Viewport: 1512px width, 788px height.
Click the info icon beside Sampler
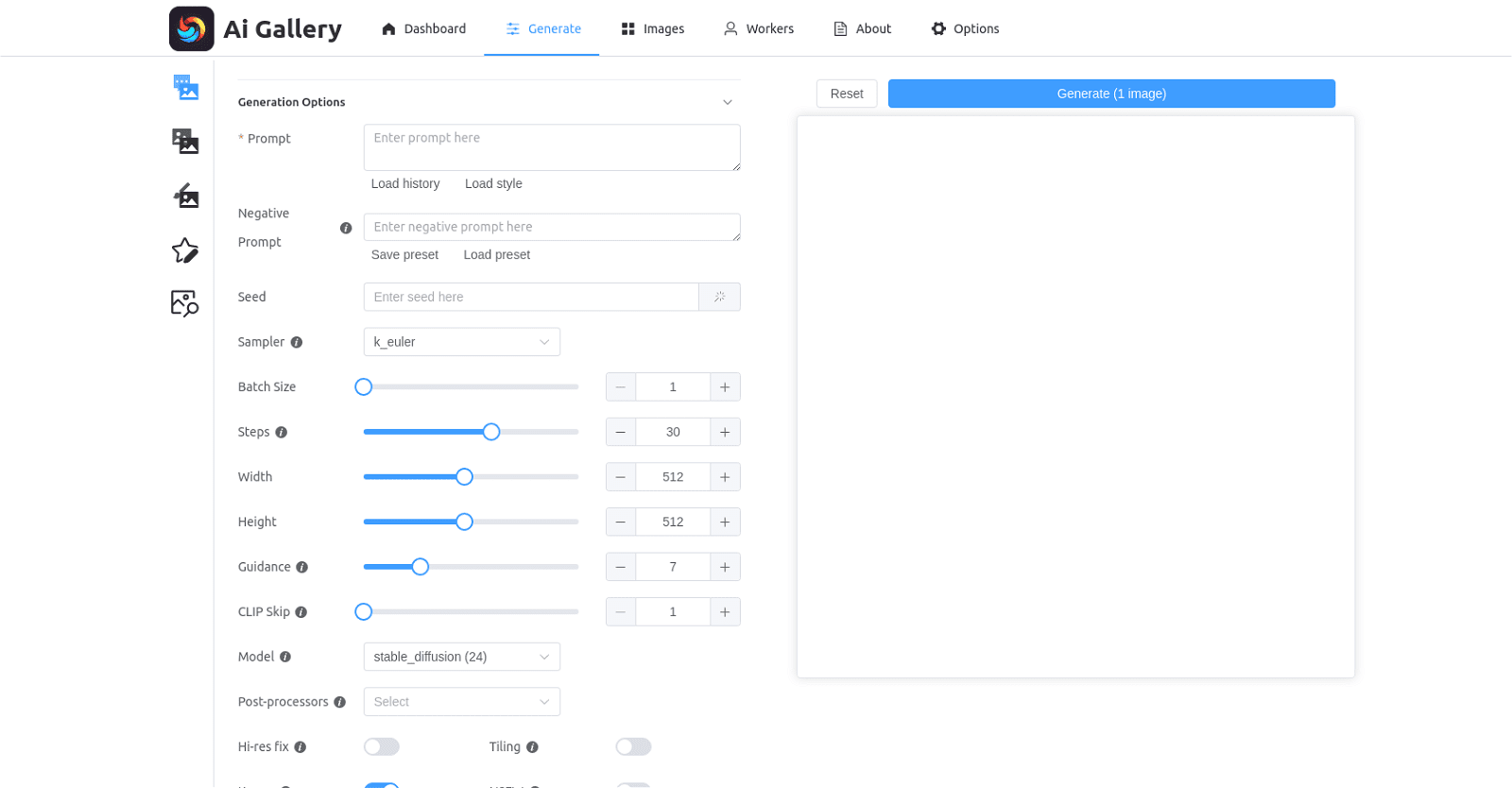(297, 343)
